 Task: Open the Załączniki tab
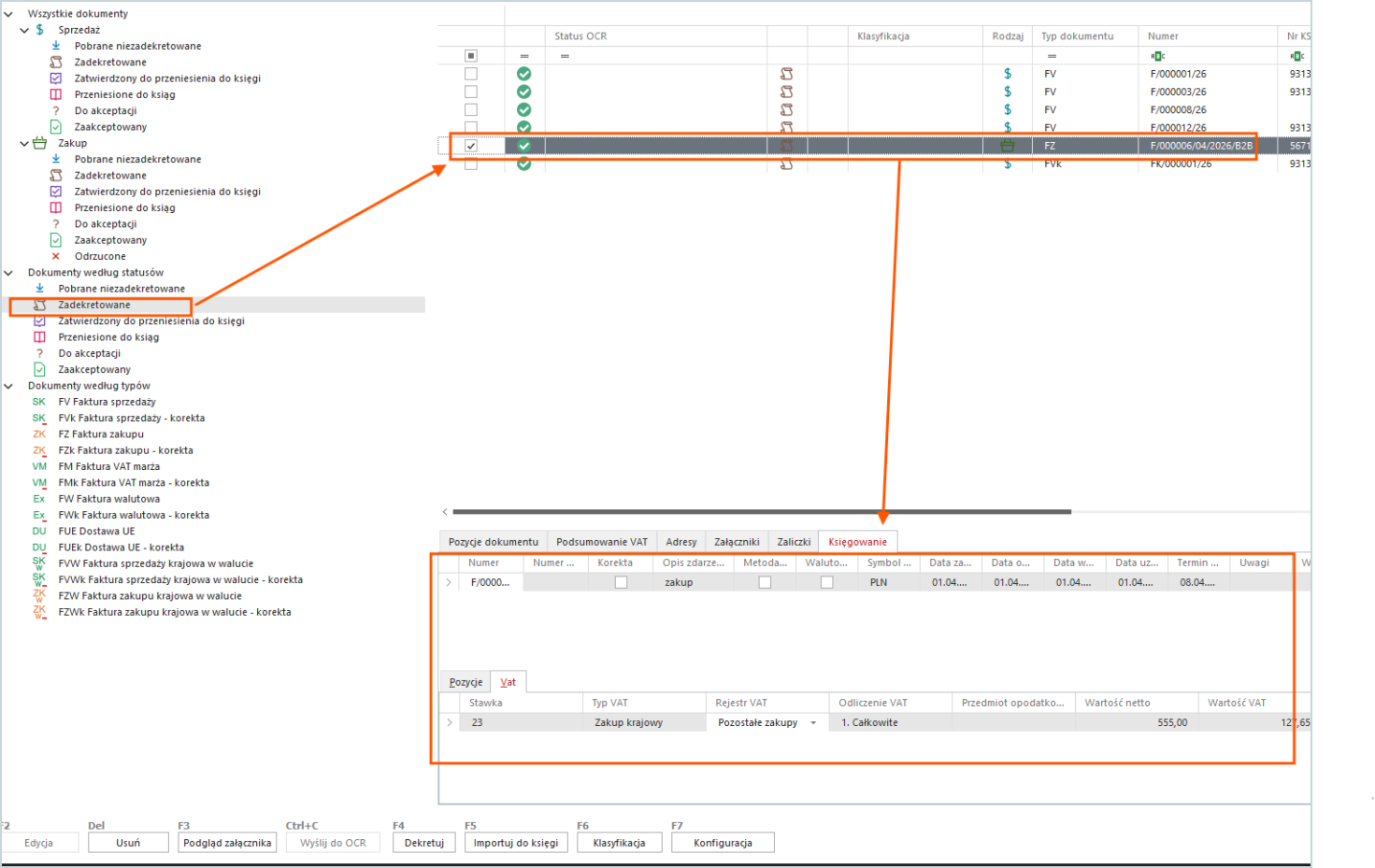(737, 542)
